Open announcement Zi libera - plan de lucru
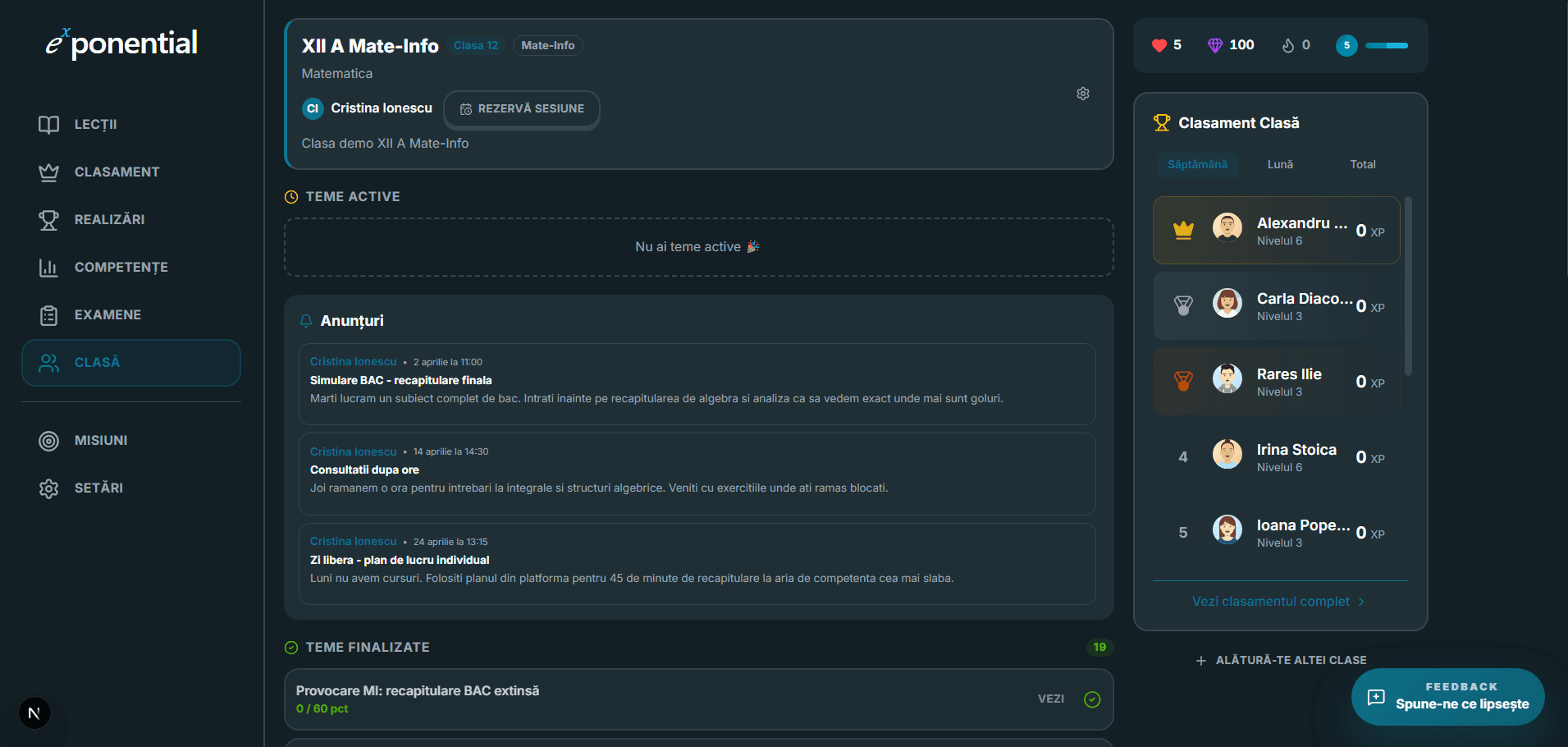 (x=697, y=564)
